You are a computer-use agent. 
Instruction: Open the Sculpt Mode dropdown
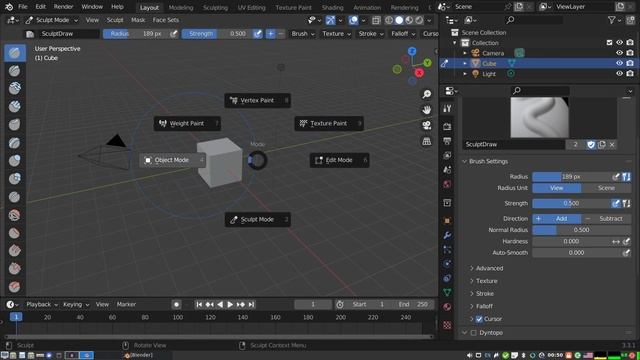point(52,20)
